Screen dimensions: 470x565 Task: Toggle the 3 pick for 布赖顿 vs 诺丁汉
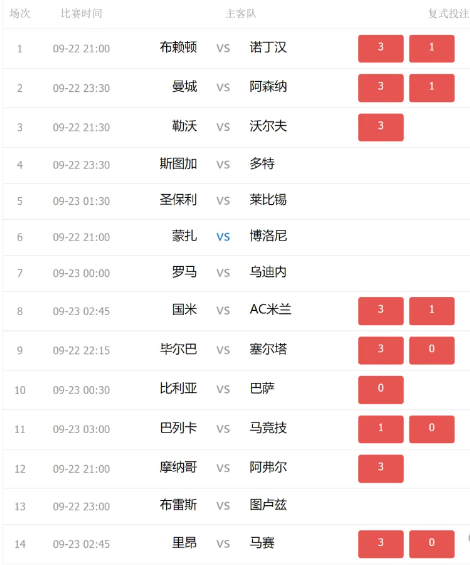point(381,49)
